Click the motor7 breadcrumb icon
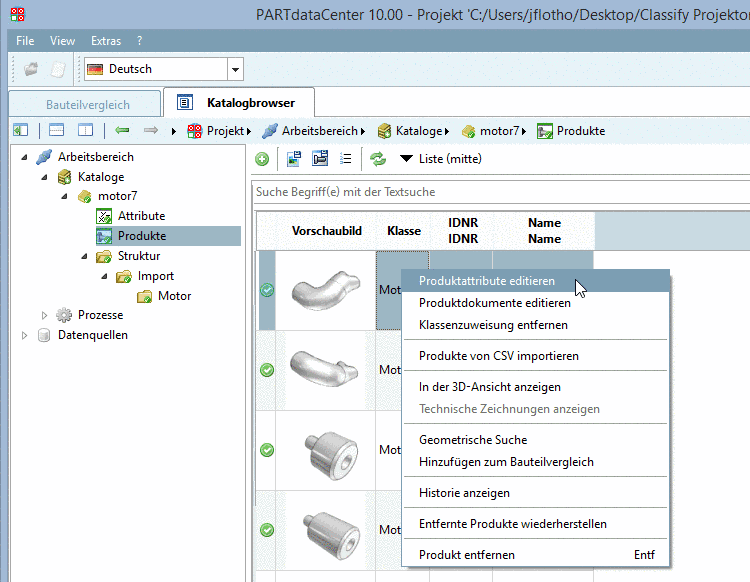Viewport: 750px width, 582px height. coord(468,131)
